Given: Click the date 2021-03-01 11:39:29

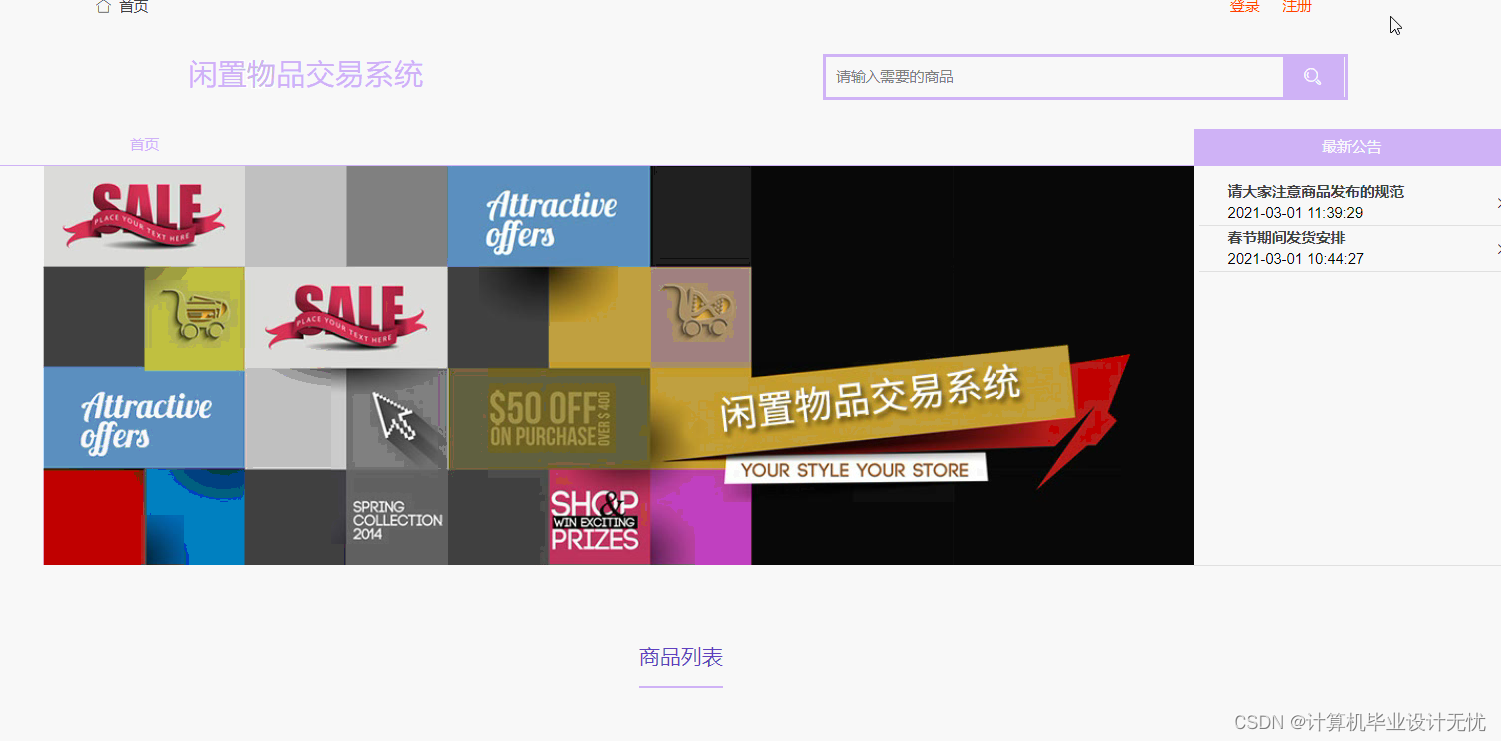Looking at the screenshot, I should click(1295, 213).
